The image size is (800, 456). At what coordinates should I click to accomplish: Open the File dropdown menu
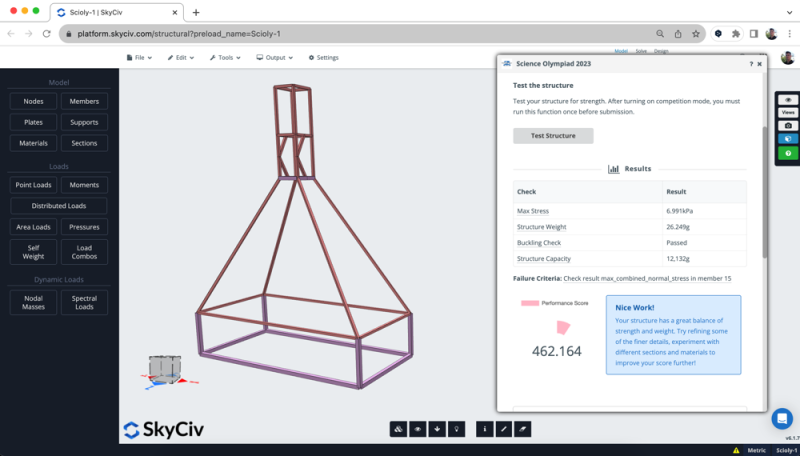[139, 57]
